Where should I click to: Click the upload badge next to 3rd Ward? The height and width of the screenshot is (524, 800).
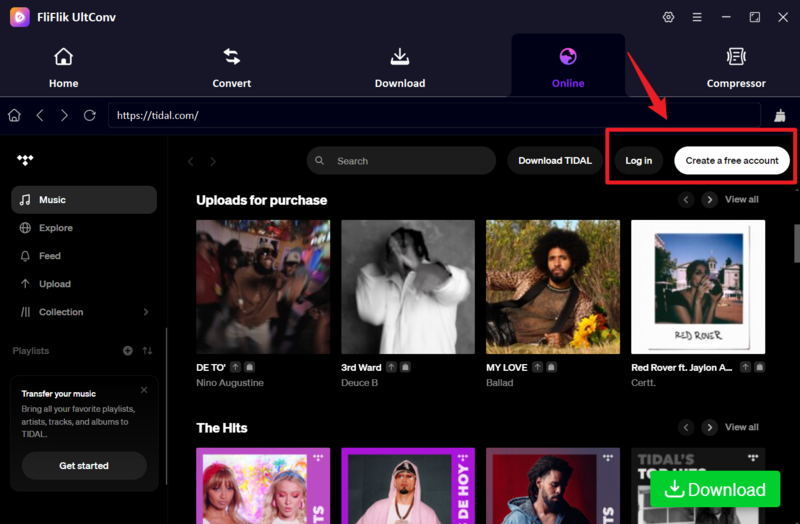click(x=391, y=367)
